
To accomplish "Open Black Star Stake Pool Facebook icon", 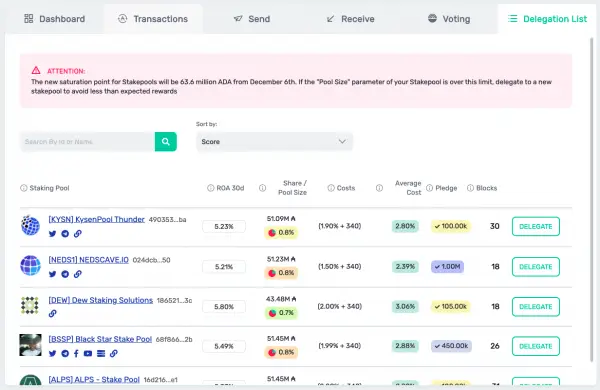I will 76,353.
